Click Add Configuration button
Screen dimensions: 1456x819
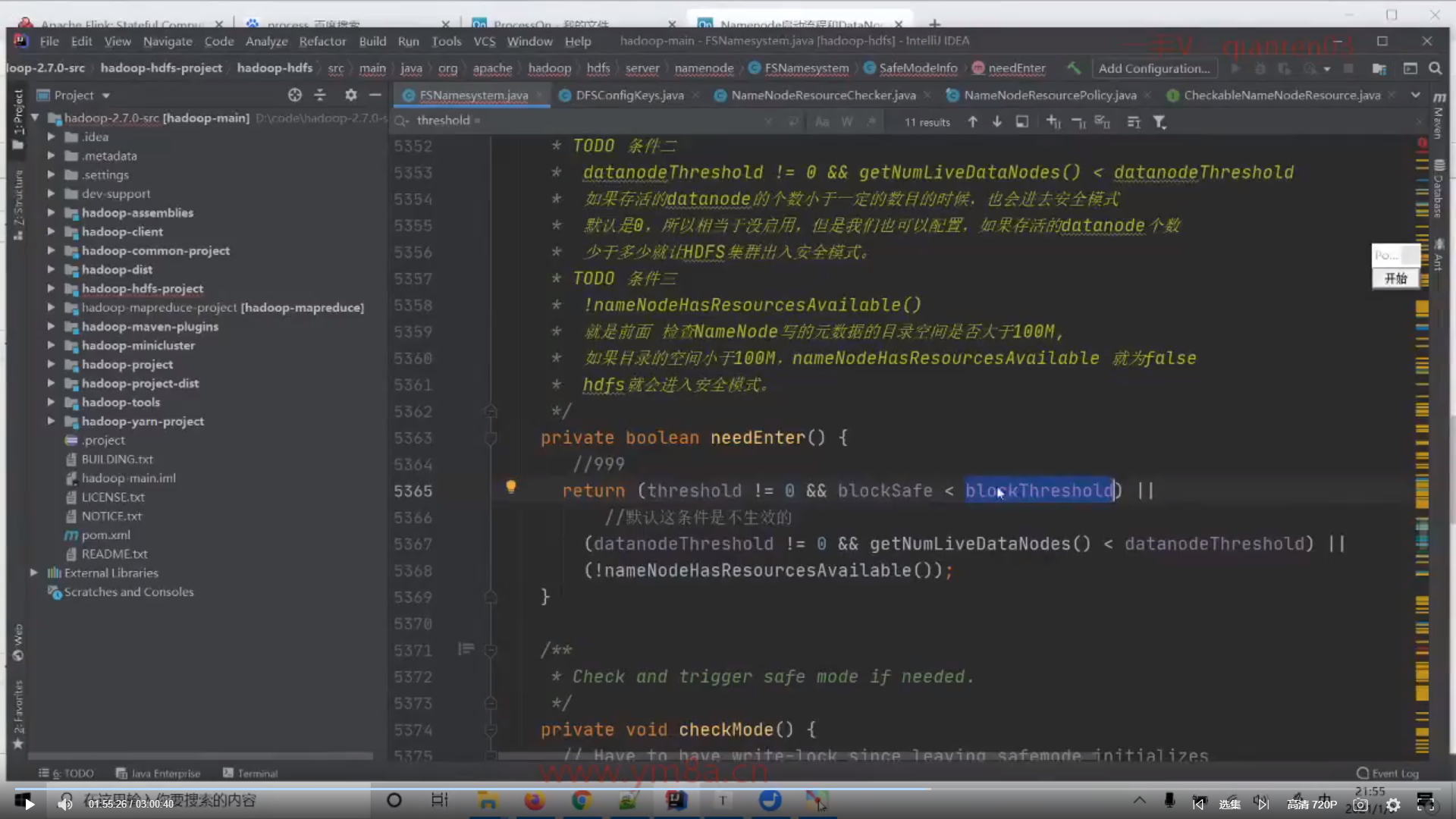(x=1153, y=68)
